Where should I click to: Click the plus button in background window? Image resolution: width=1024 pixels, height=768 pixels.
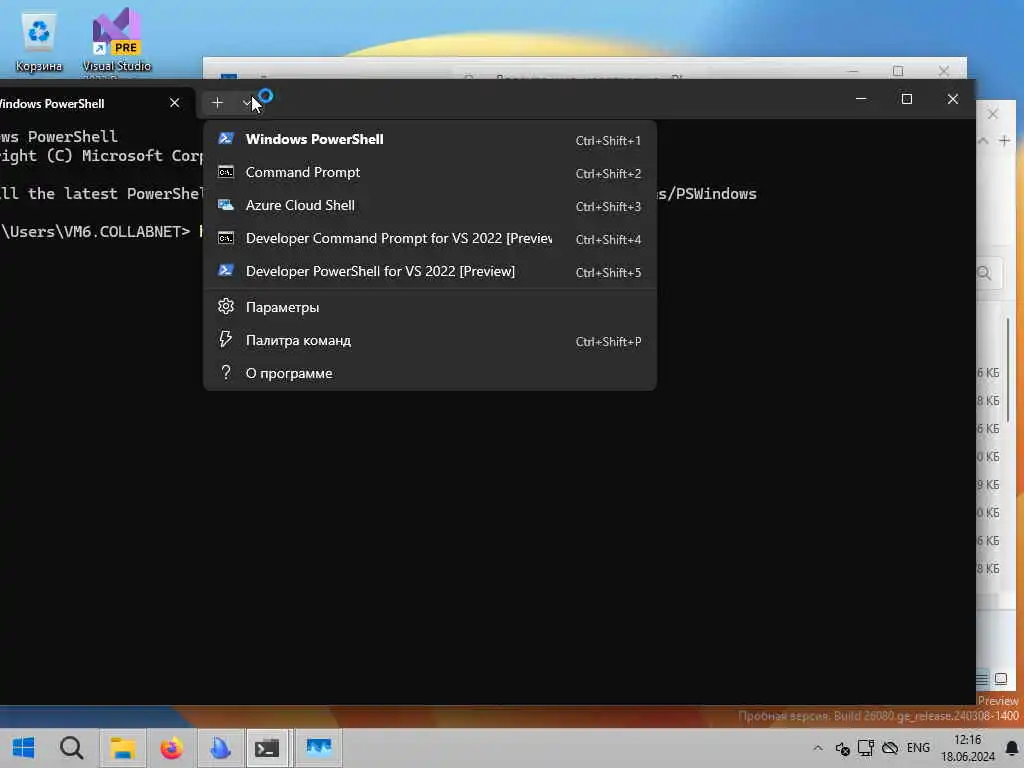(x=1004, y=140)
